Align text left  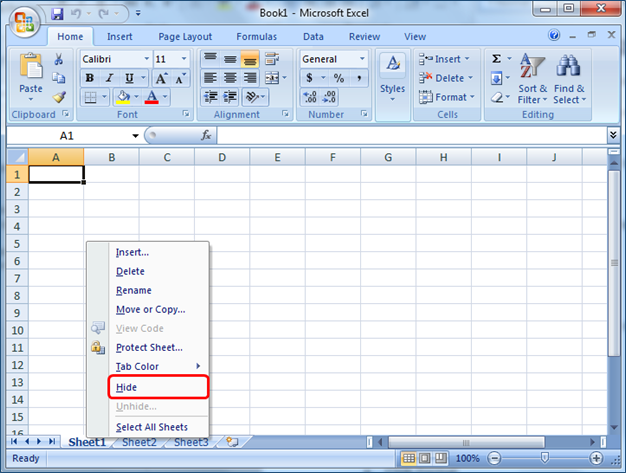coord(210,78)
